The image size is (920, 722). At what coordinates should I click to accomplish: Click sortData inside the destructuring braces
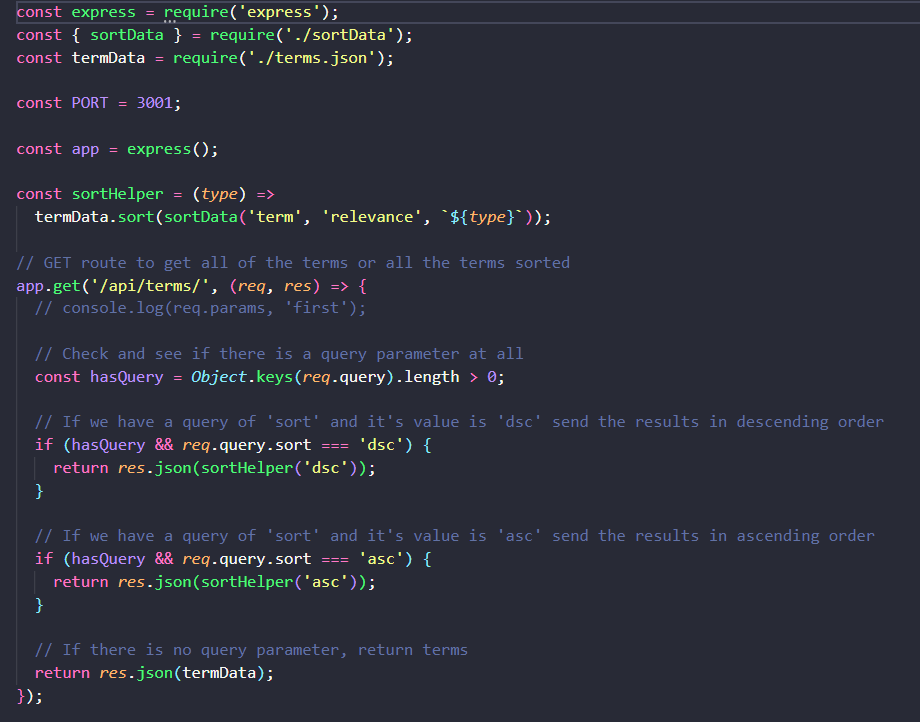[127, 35]
